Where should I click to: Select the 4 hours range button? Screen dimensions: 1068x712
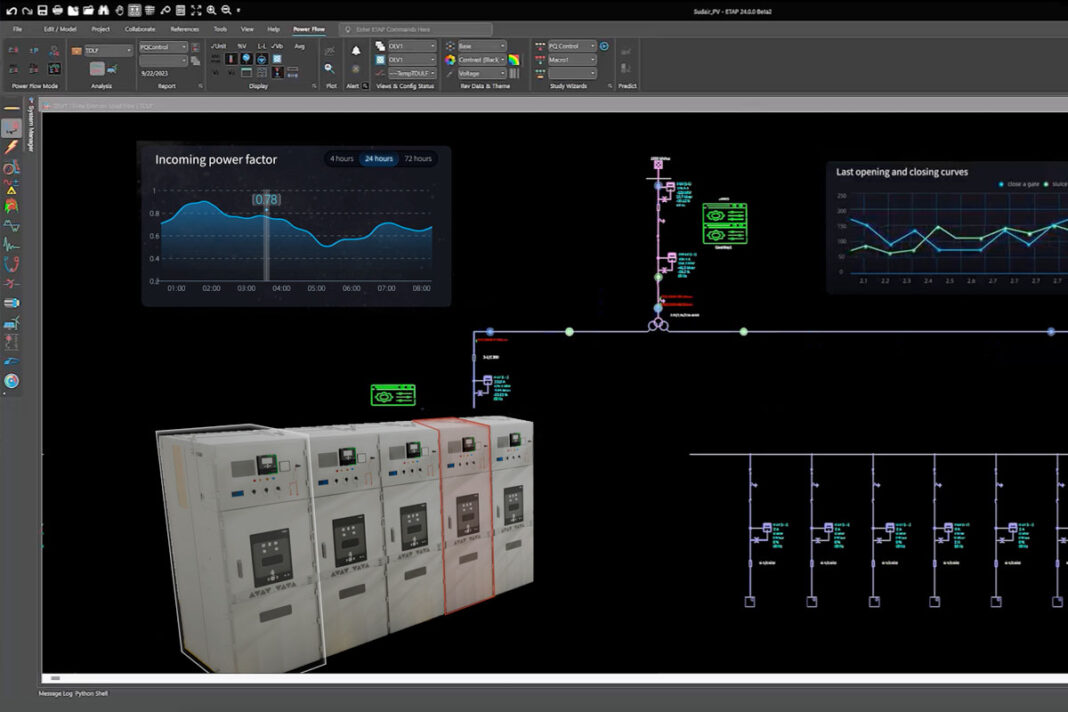[342, 159]
